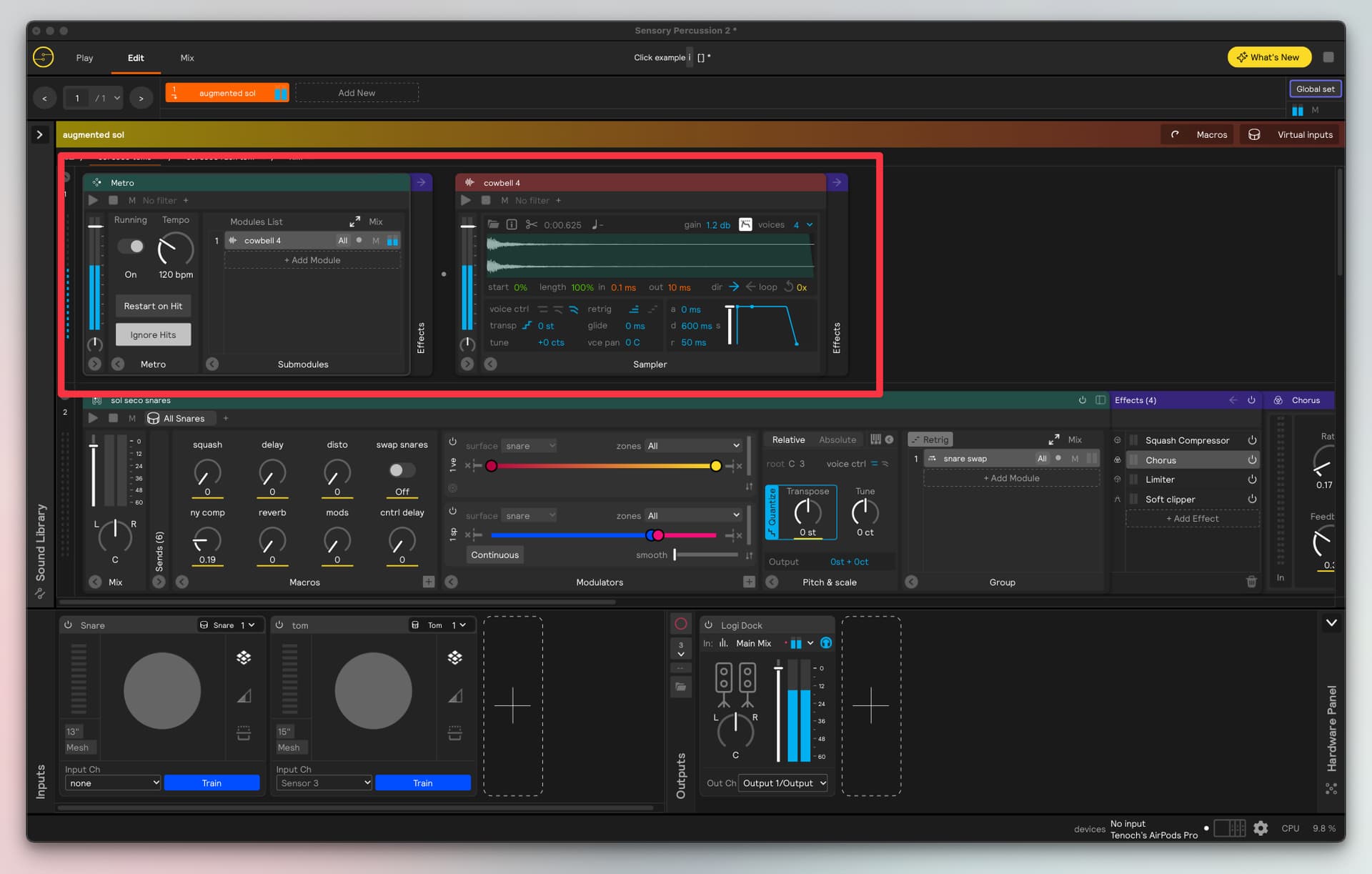Click the Virtual inputs drum icon
This screenshot has width=1372, height=874.
1254,134
